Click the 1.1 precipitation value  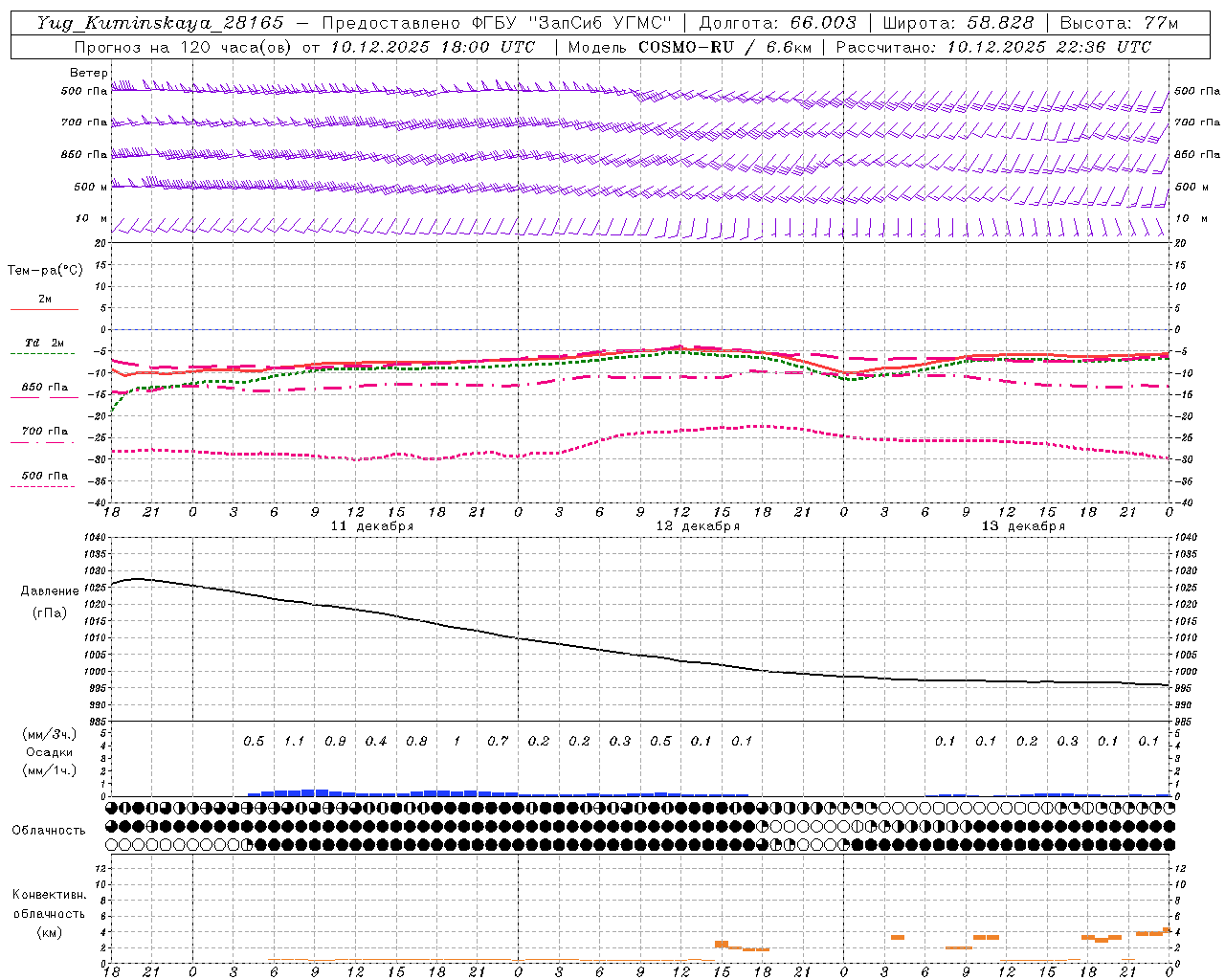(294, 742)
